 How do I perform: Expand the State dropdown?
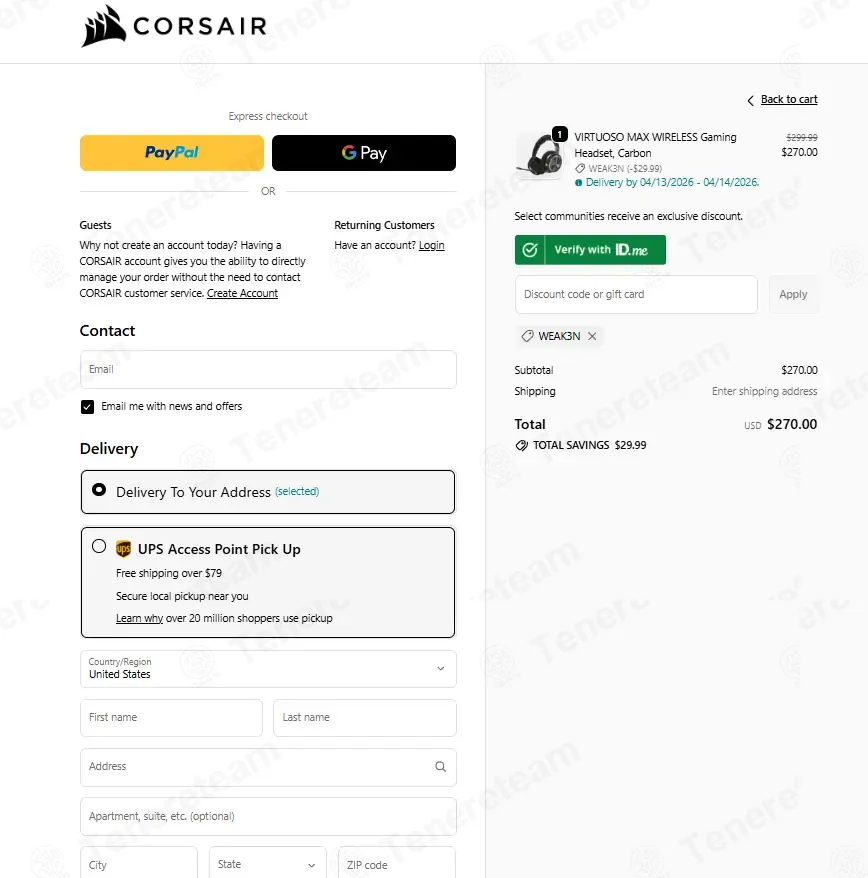268,864
